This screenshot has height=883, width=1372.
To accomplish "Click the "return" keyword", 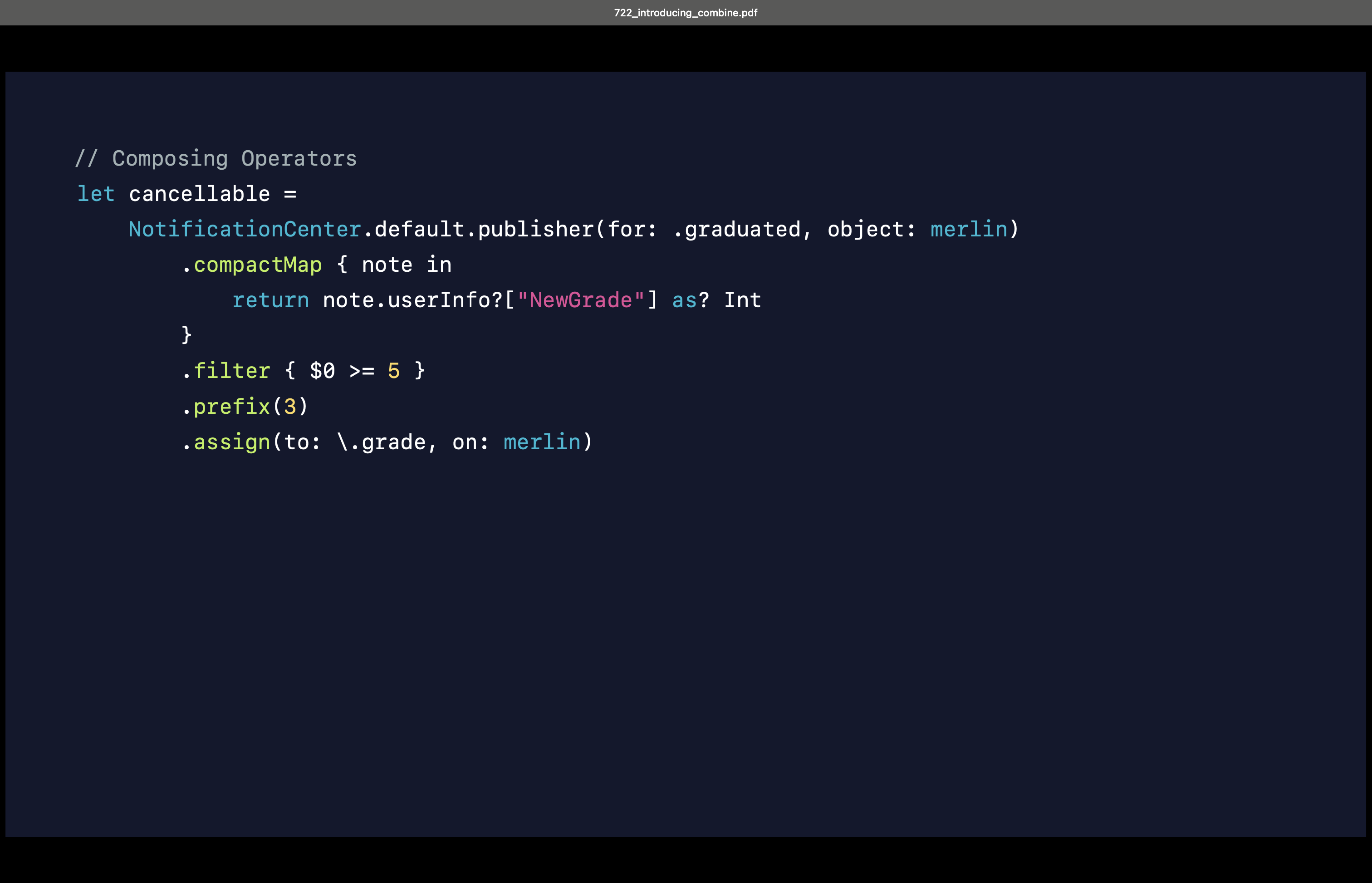I will click(270, 300).
